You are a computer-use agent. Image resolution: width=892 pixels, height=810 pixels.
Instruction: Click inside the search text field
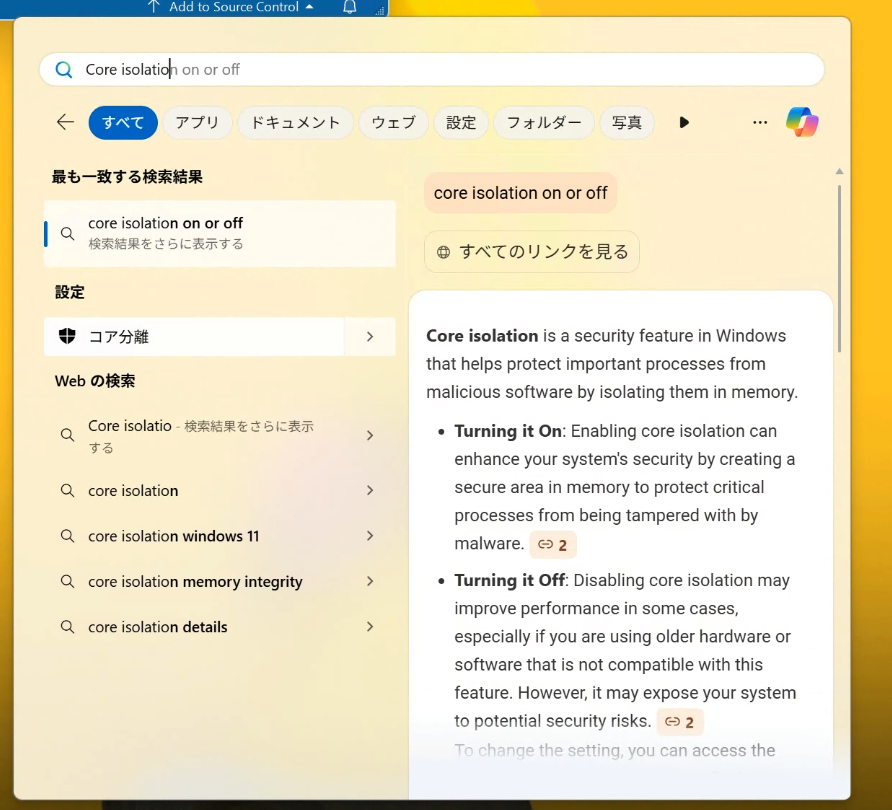(450, 70)
